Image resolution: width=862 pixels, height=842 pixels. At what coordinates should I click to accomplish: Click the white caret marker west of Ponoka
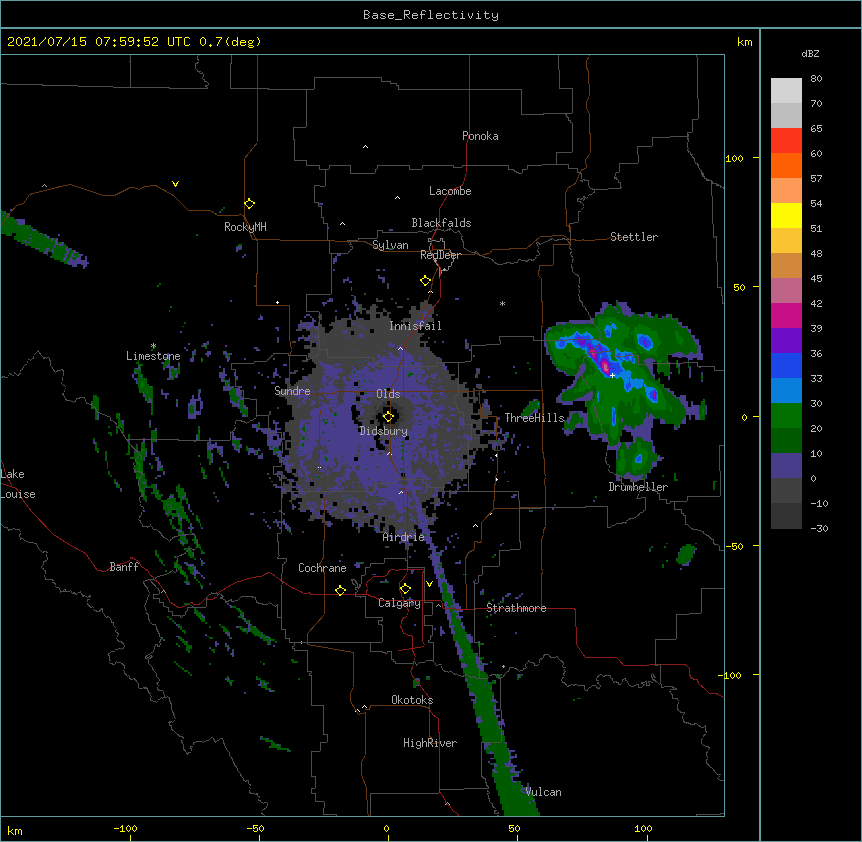pyautogui.click(x=365, y=147)
